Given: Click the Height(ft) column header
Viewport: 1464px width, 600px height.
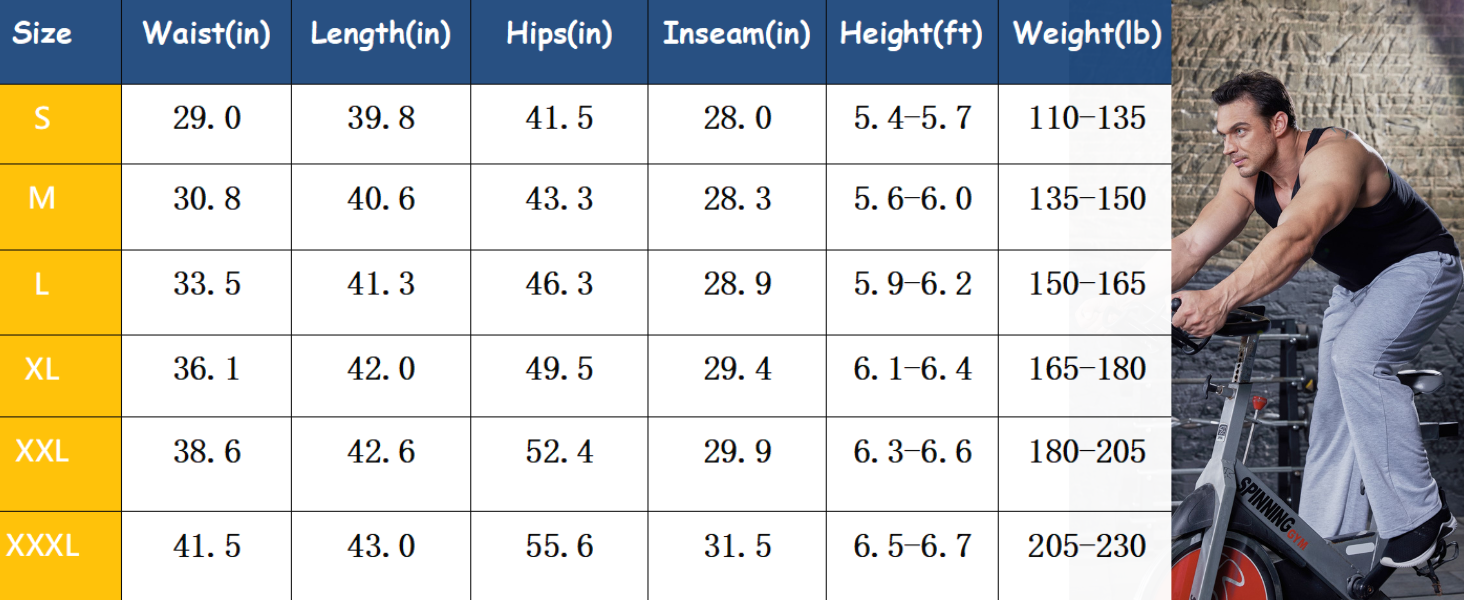Looking at the screenshot, I should click(912, 34).
